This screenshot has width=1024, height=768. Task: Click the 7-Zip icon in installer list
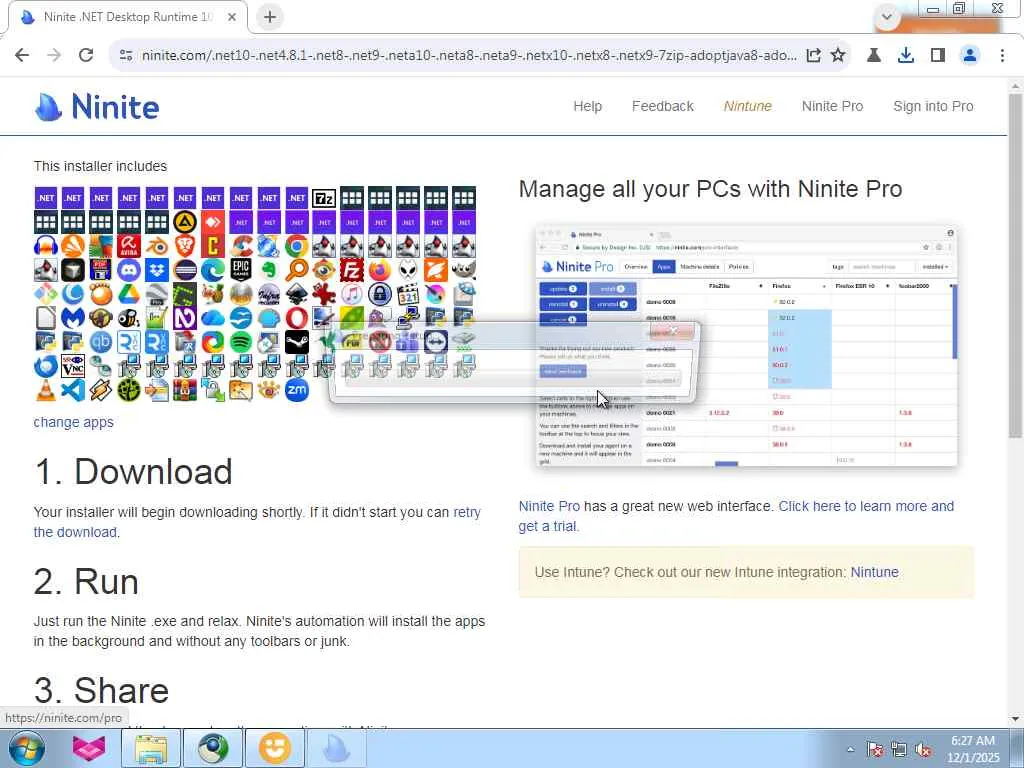point(324,198)
